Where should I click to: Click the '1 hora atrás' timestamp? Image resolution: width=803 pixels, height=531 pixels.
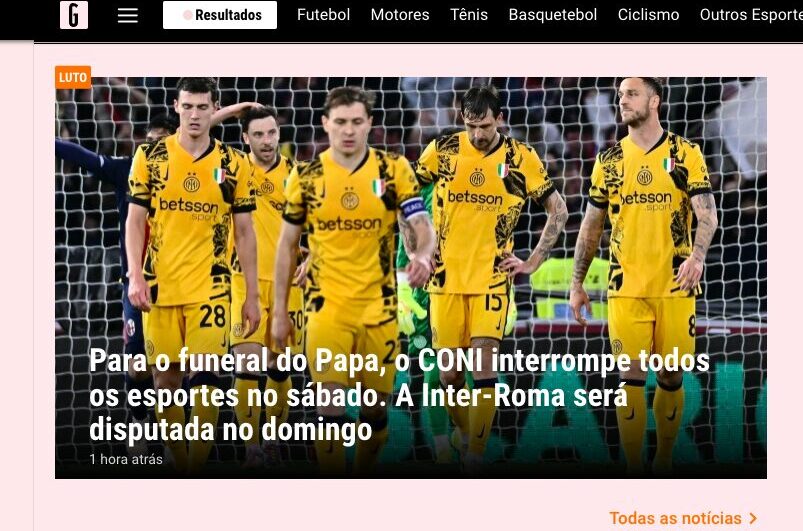(x=126, y=459)
